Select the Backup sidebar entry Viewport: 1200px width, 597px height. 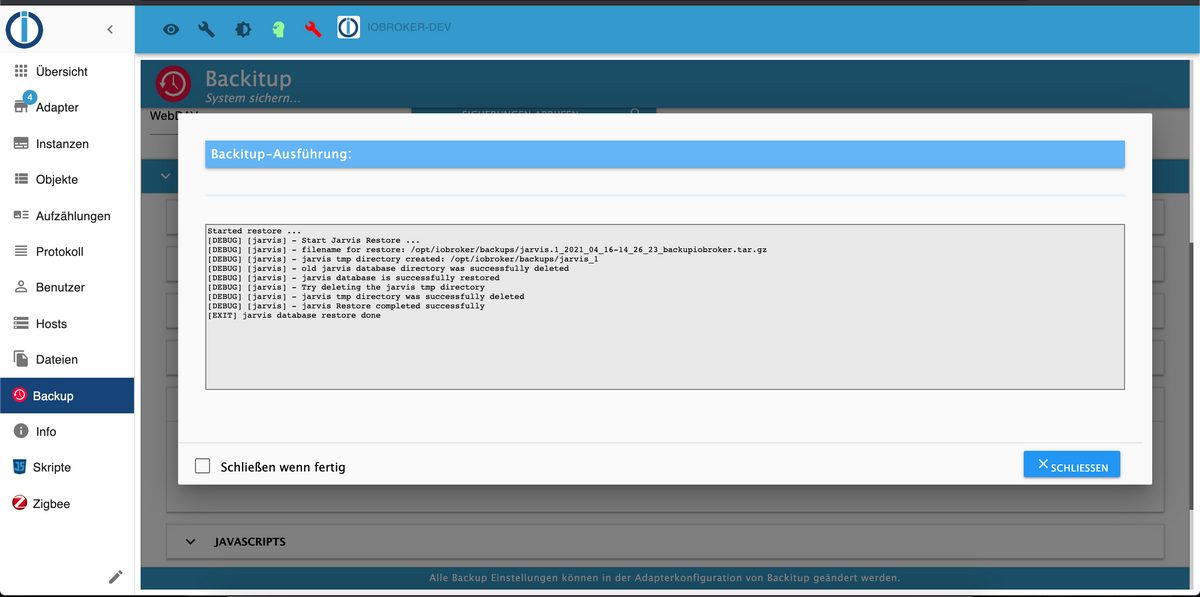coord(67,396)
